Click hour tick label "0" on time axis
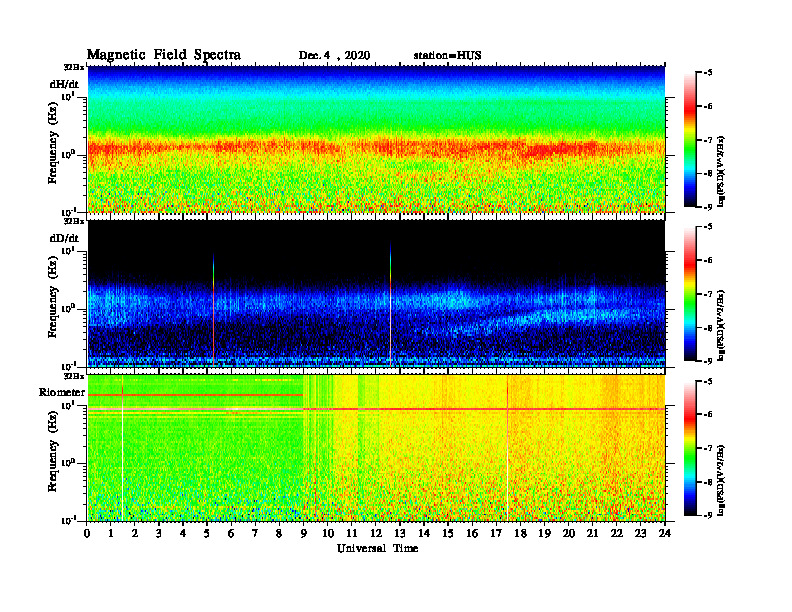 coord(87,534)
